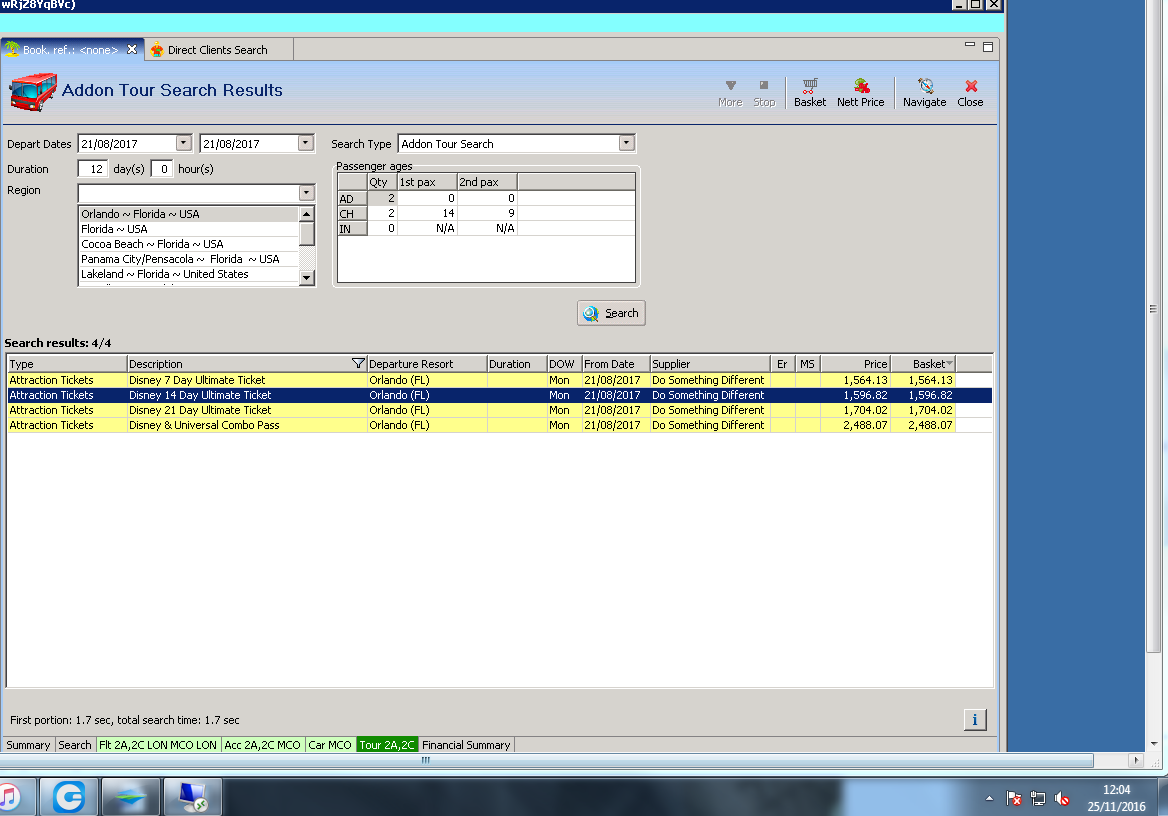
Task: Show hidden tray icons arrow
Action: [x=989, y=799]
